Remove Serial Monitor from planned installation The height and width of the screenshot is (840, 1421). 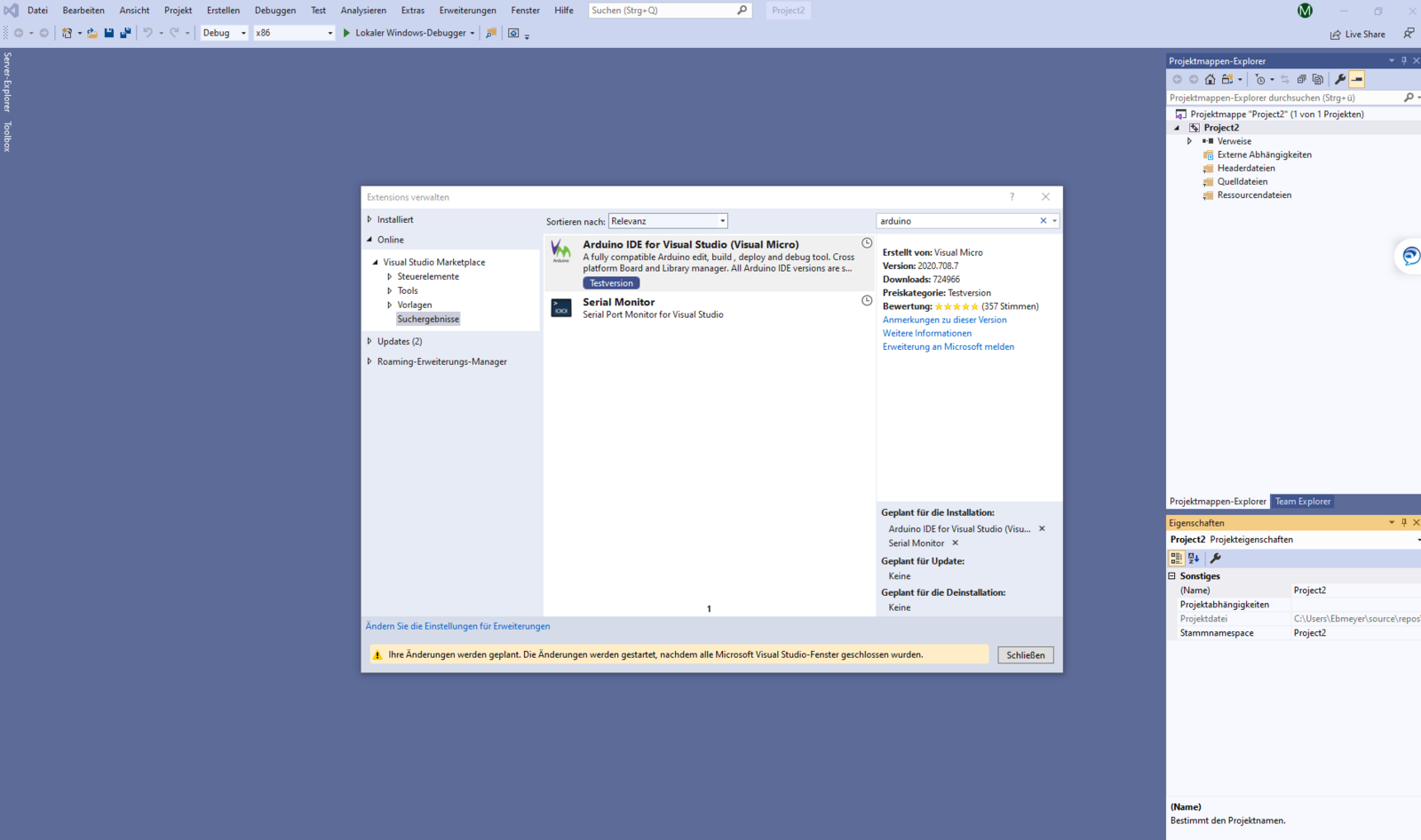956,543
